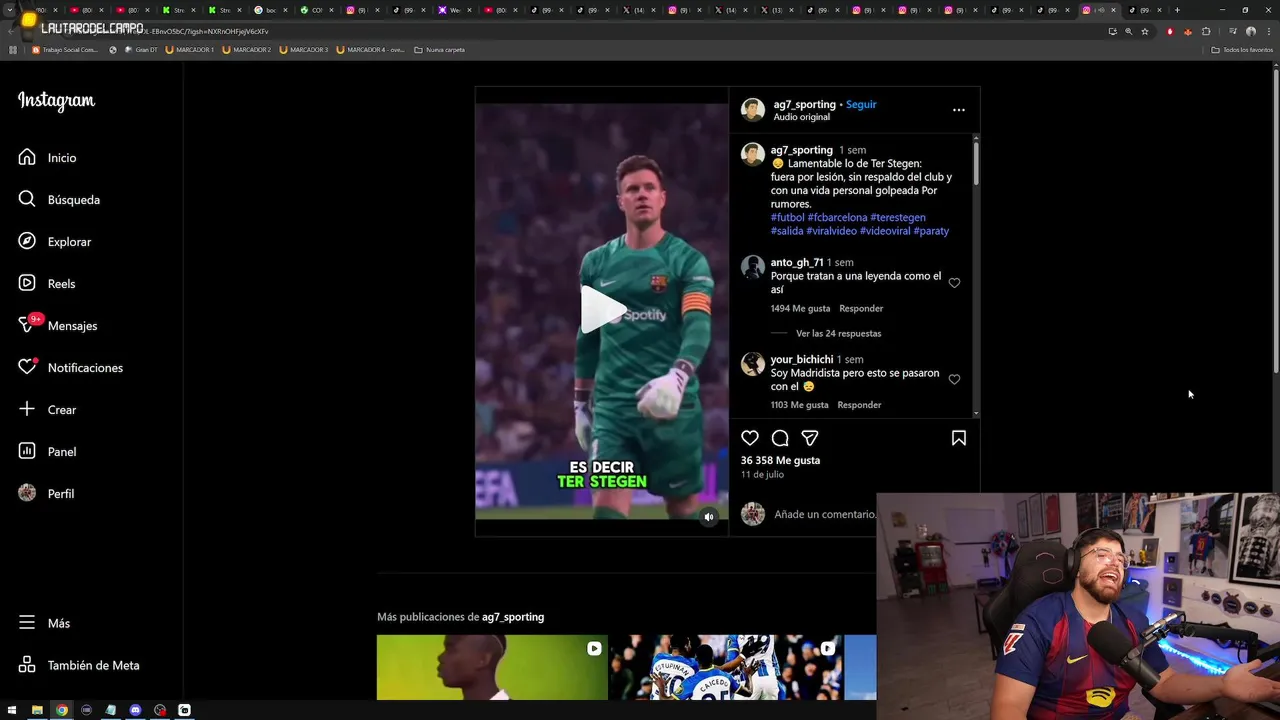Viewport: 1280px width, 720px height.
Task: Open the Nueva carpeta bookmarks folder
Action: pyautogui.click(x=440, y=49)
